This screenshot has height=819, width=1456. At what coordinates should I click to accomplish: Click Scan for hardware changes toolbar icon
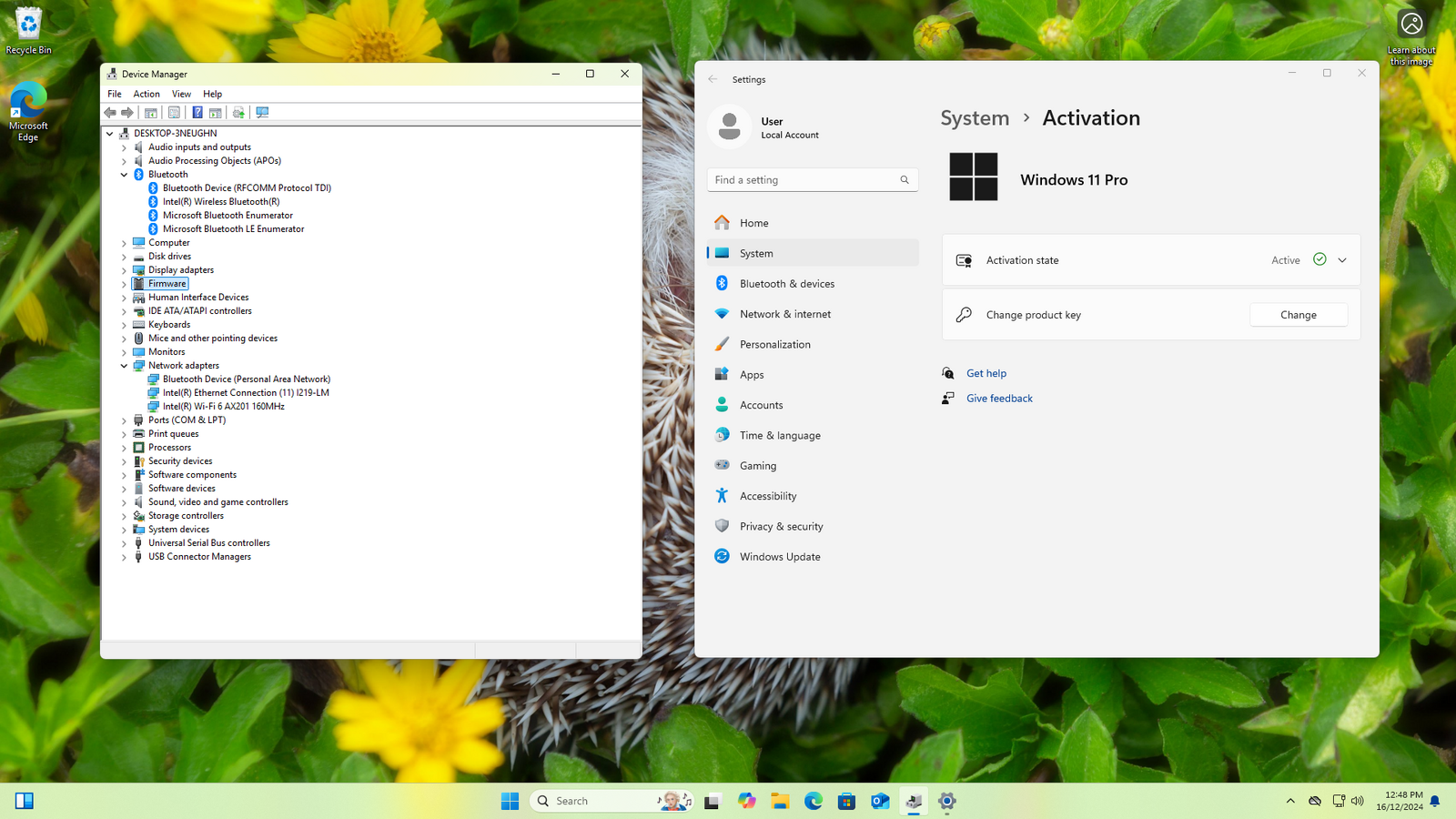point(262,113)
